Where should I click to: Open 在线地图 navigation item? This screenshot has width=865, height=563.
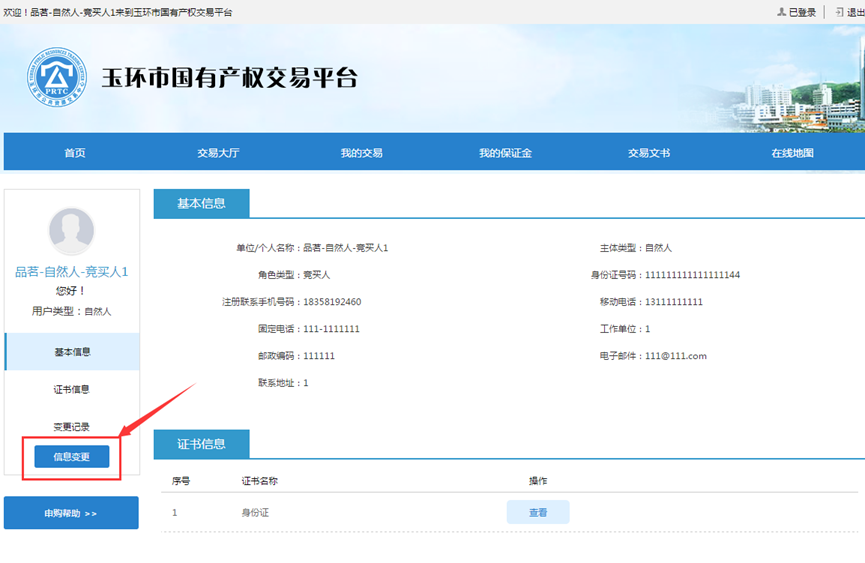pos(792,153)
